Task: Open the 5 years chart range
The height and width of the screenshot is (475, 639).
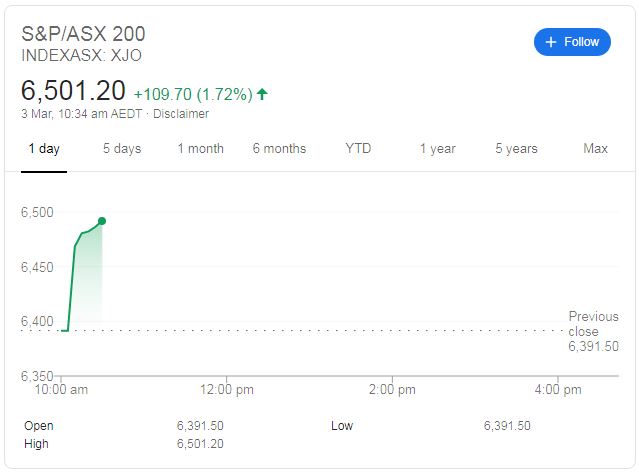Action: click(516, 149)
